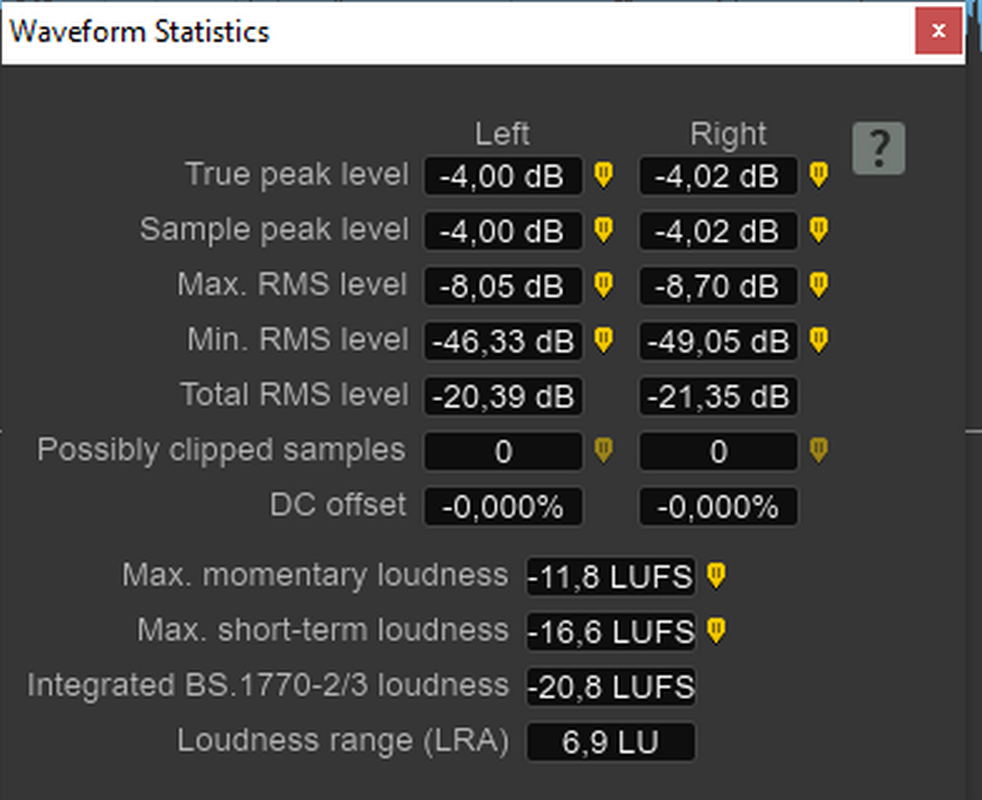Close the Waveform Statistics window
The height and width of the screenshot is (800, 982).
938,30
